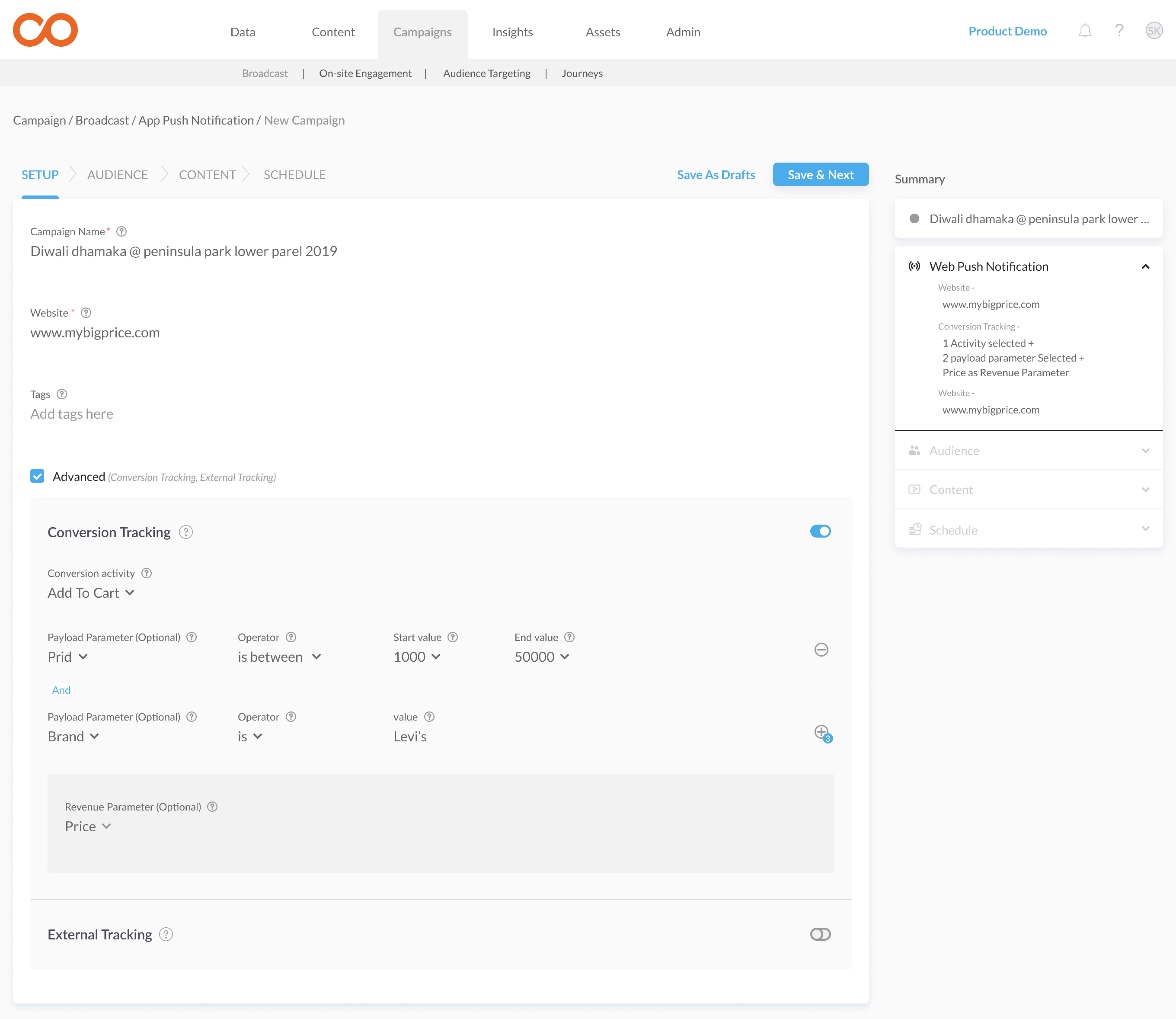The width and height of the screenshot is (1176, 1019).
Task: Enable the External Tracking toggle
Action: 820,934
